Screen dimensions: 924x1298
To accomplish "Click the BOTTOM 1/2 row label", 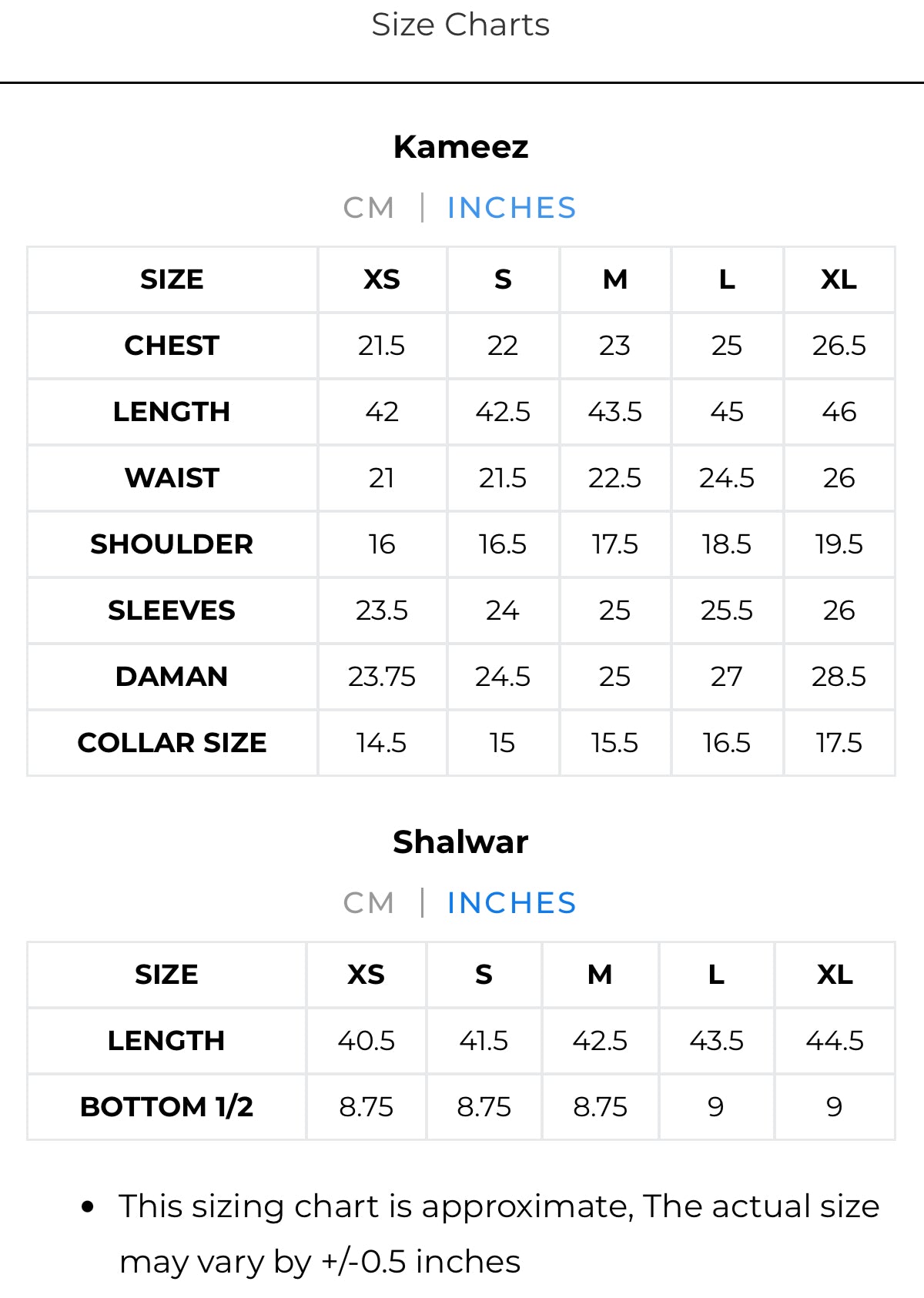I will 166,1107.
